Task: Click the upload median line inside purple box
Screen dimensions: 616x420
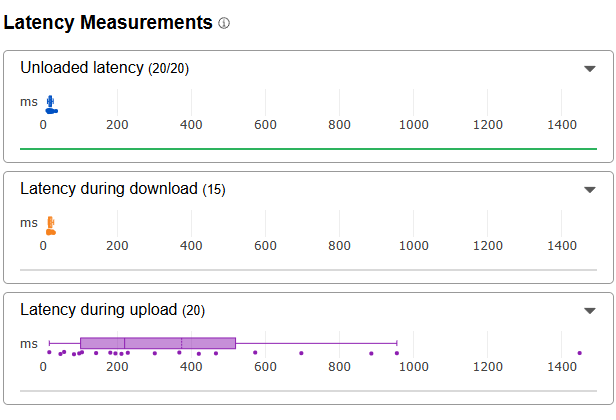Action: [x=125, y=343]
